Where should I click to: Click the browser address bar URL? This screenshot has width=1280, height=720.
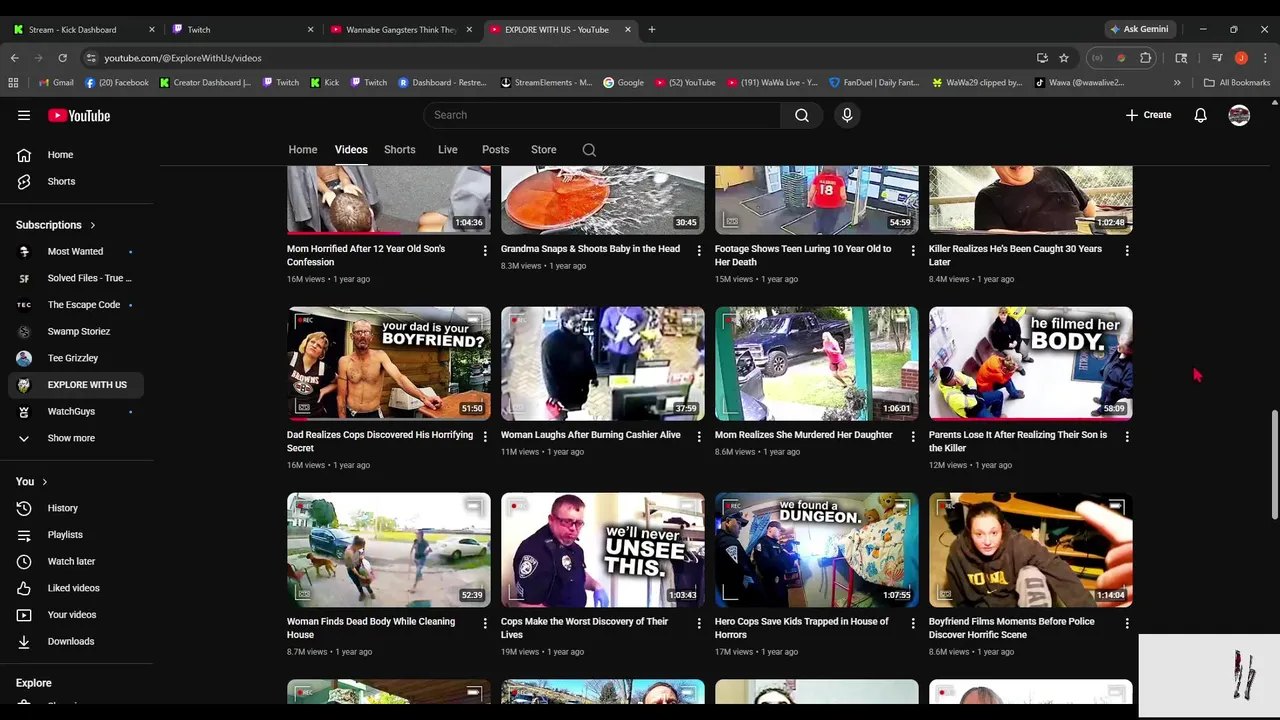(x=183, y=58)
